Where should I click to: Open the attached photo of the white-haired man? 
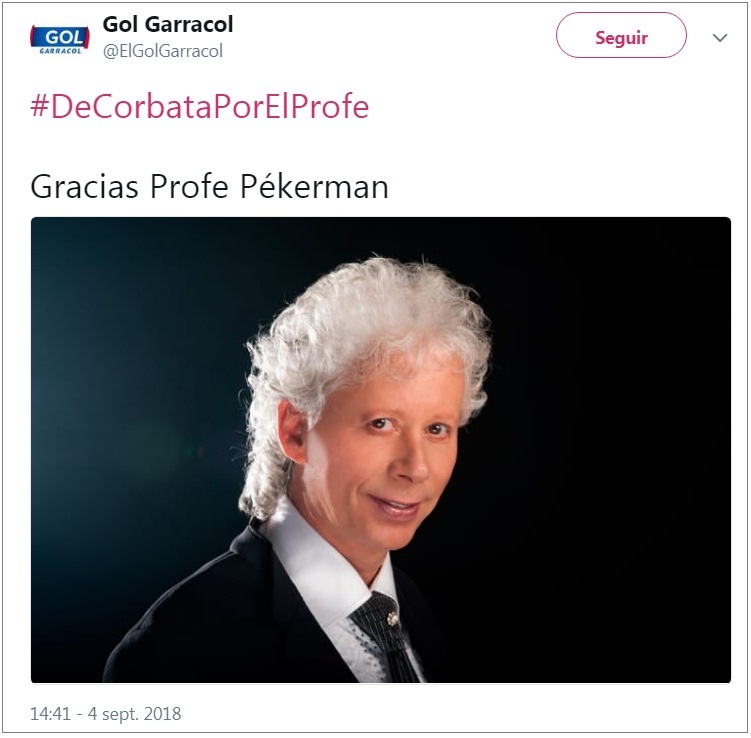pyautogui.click(x=381, y=450)
